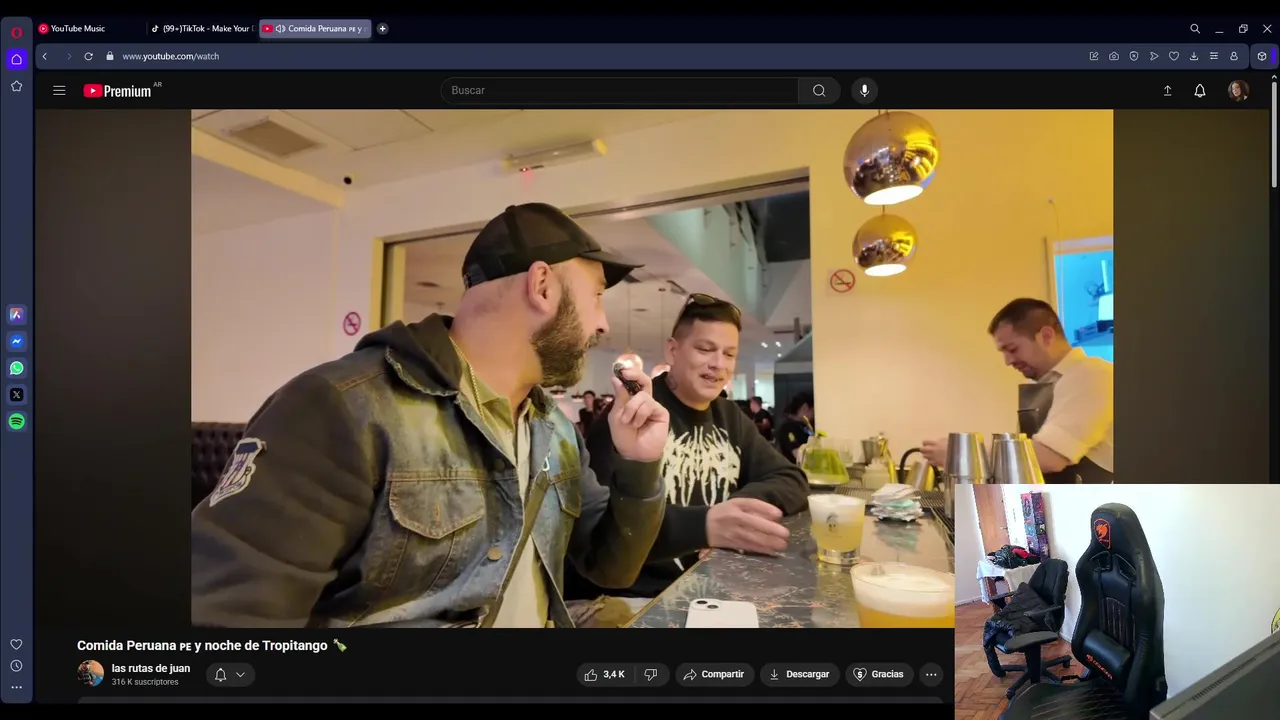Screen dimensions: 1280x720
Task: Open more actions three-dots menu
Action: [x=931, y=675]
